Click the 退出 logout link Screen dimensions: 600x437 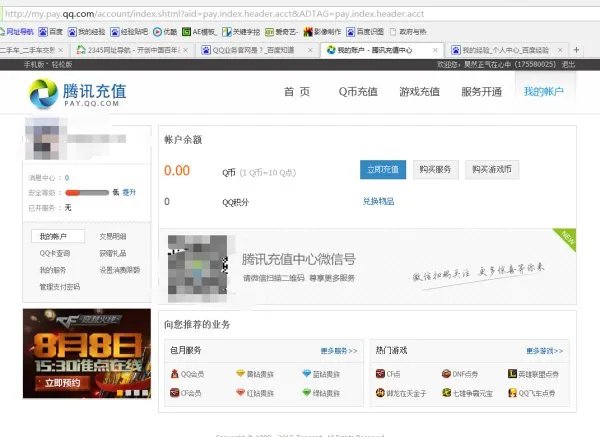click(568, 64)
